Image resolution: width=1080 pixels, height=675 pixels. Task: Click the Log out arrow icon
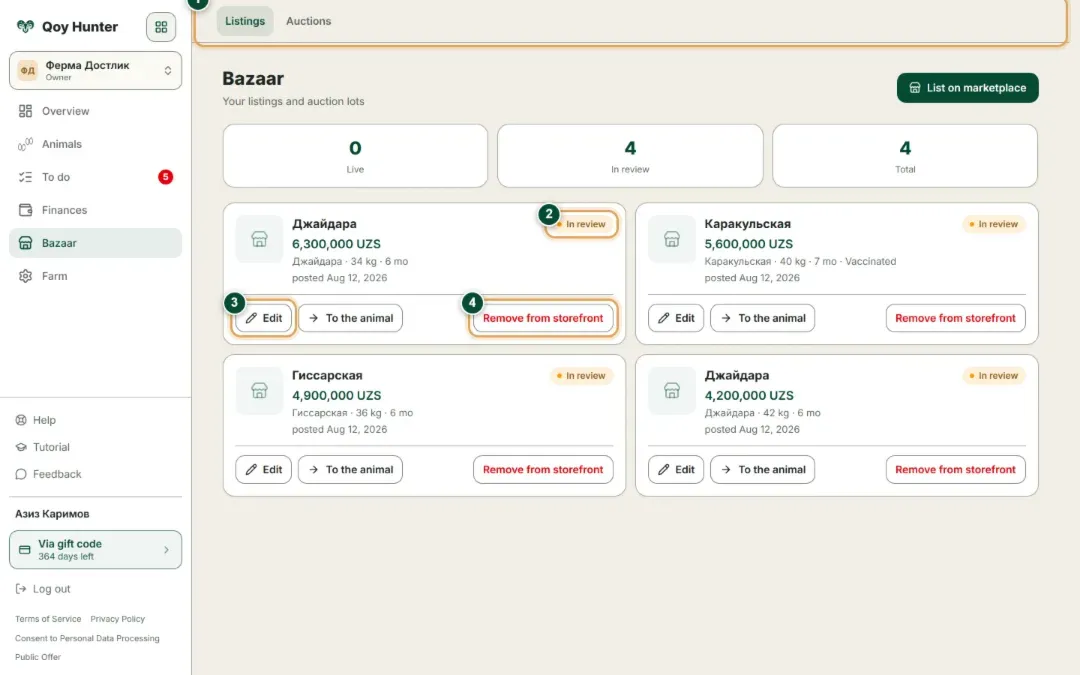[21, 589]
